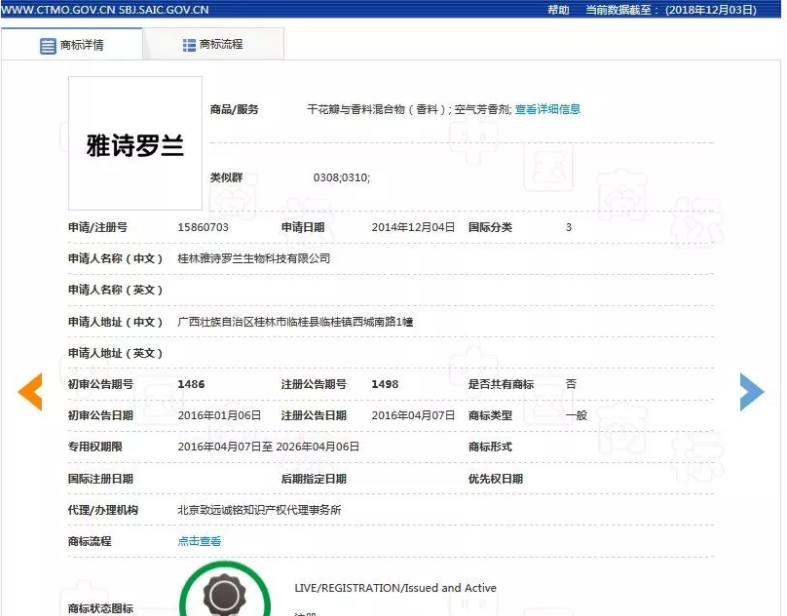787x616 pixels.
Task: Open the 帮助 help link
Action: (557, 10)
